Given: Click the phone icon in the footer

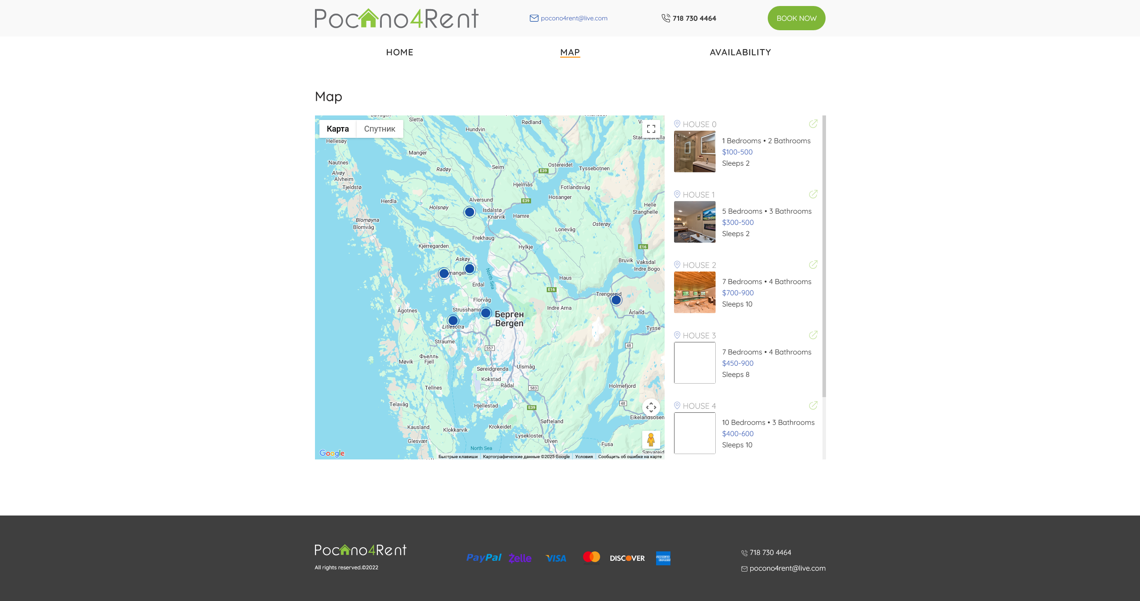Looking at the screenshot, I should point(742,552).
